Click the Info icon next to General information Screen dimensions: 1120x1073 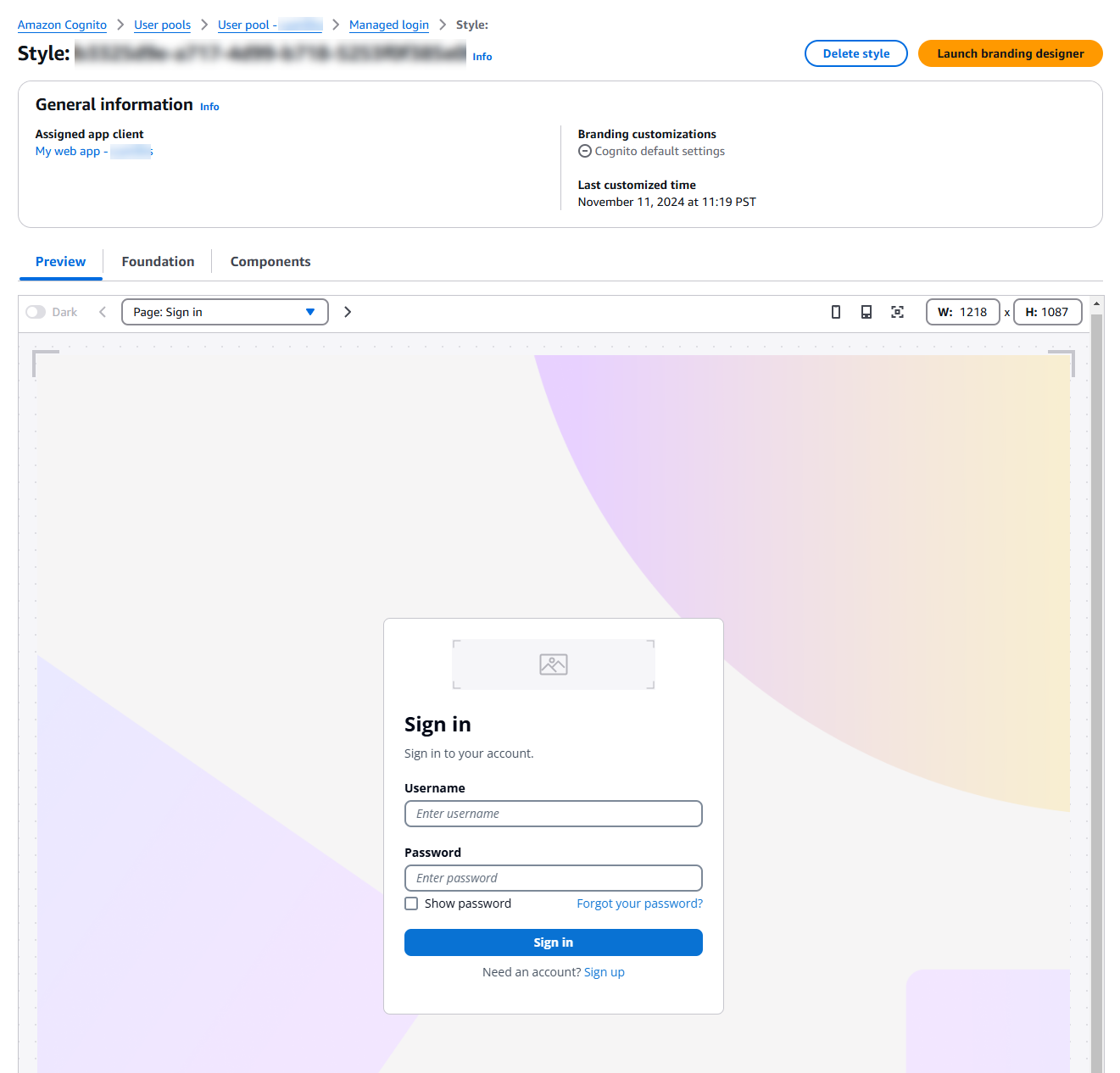[209, 106]
